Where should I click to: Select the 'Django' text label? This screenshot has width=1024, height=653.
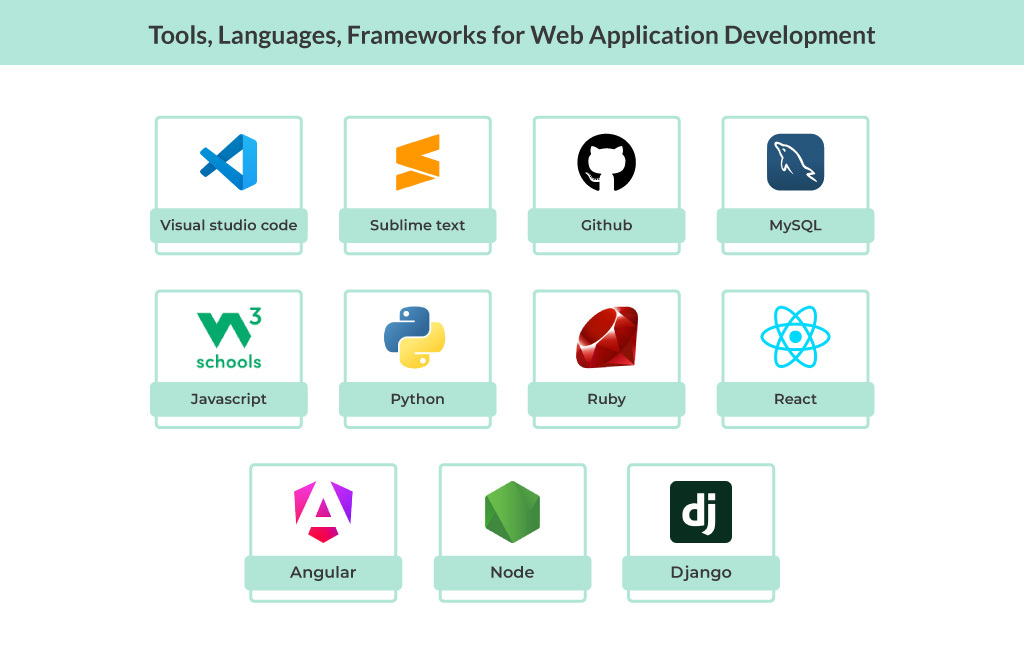(700, 573)
